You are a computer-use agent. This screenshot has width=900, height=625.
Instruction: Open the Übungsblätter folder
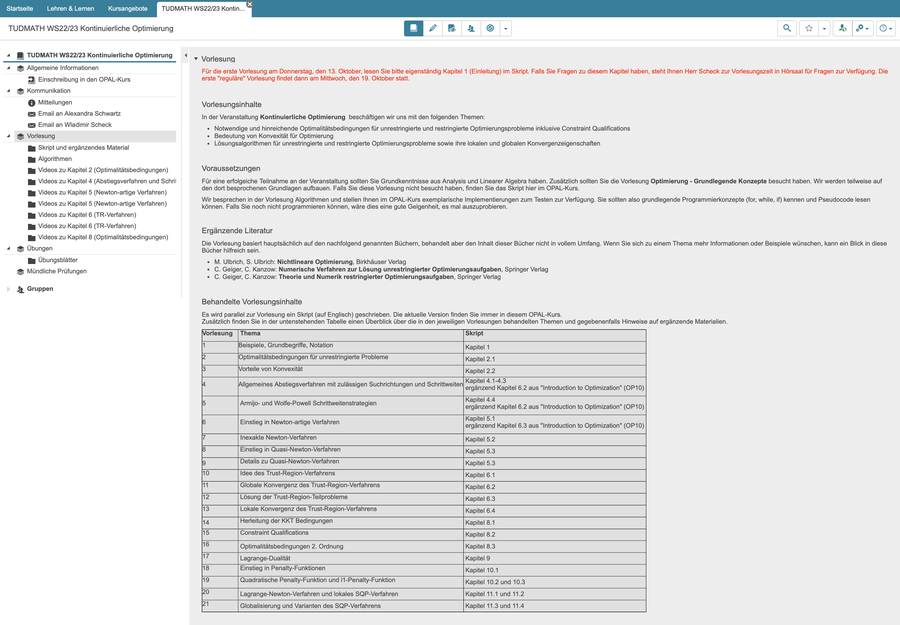tap(57, 260)
